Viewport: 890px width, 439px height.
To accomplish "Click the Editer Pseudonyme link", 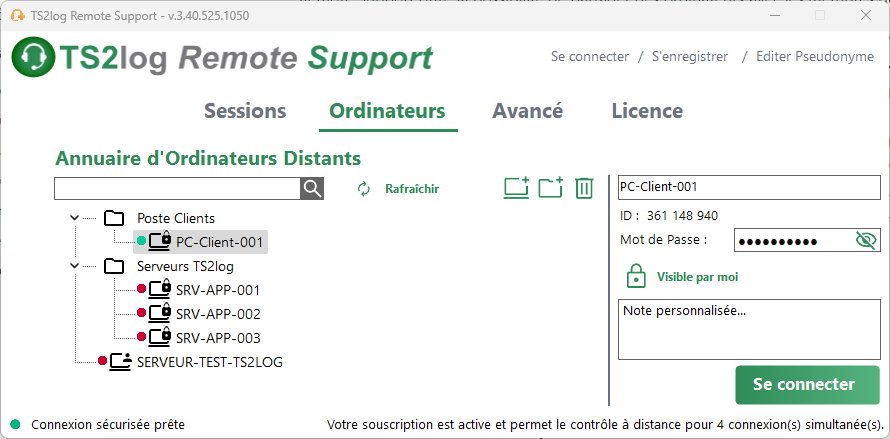I will [814, 57].
